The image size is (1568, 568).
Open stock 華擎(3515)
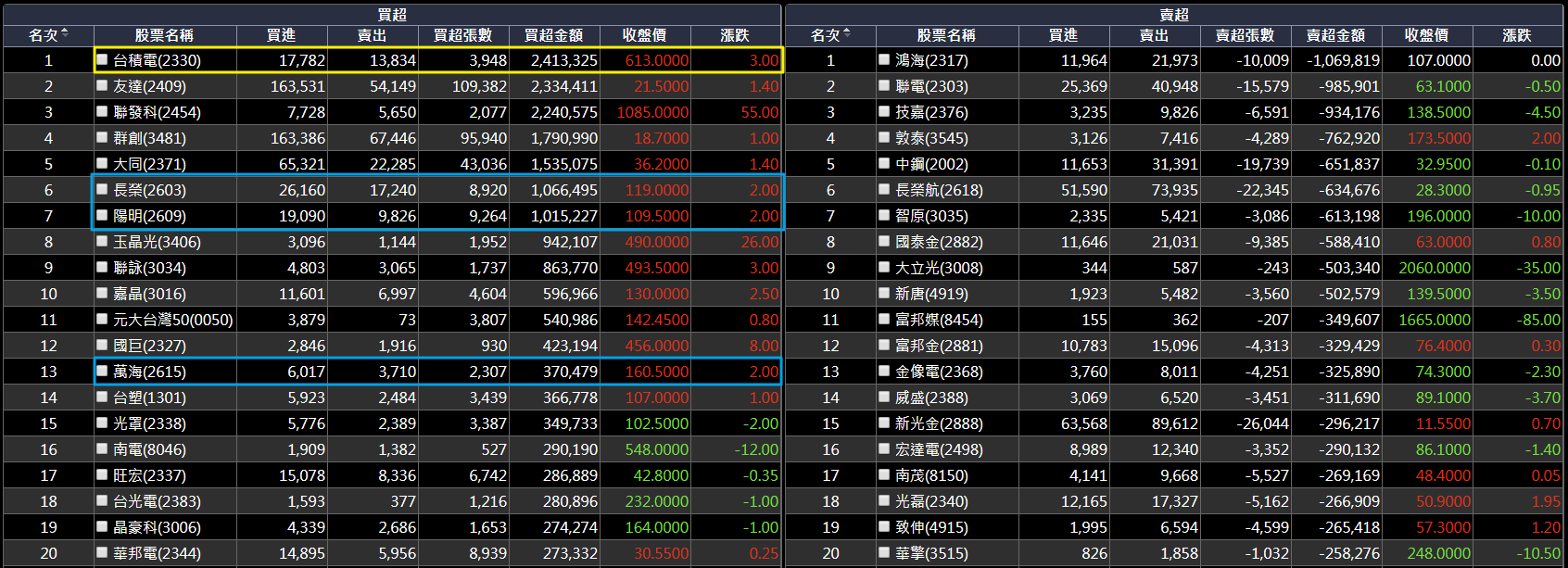pos(932,553)
